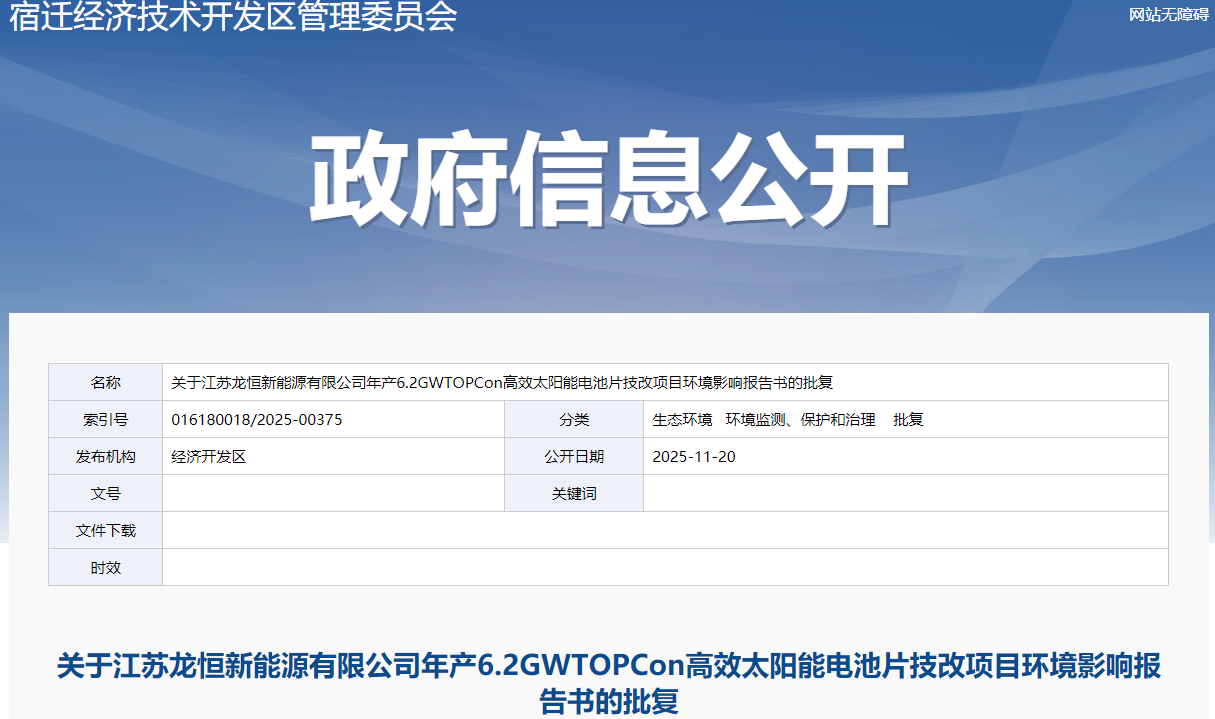The height and width of the screenshot is (719, 1215).
Task: Click the 分类 label cell
Action: click(574, 420)
